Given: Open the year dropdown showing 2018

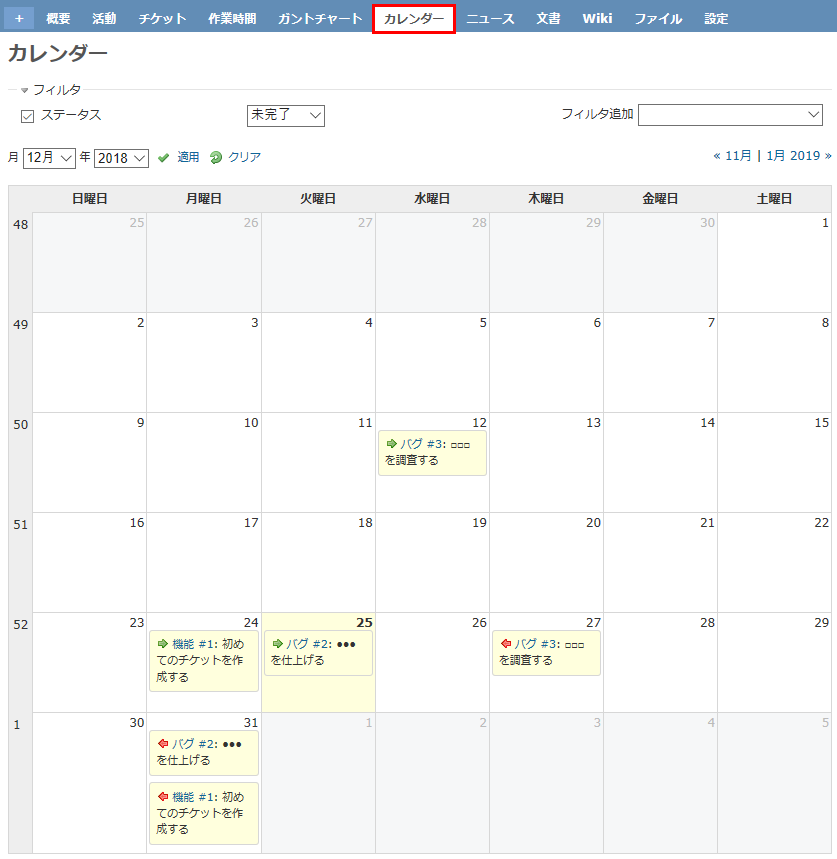Looking at the screenshot, I should click(121, 158).
